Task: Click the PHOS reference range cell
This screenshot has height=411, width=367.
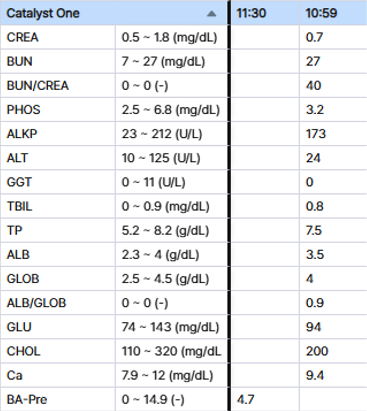Action: click(171, 110)
